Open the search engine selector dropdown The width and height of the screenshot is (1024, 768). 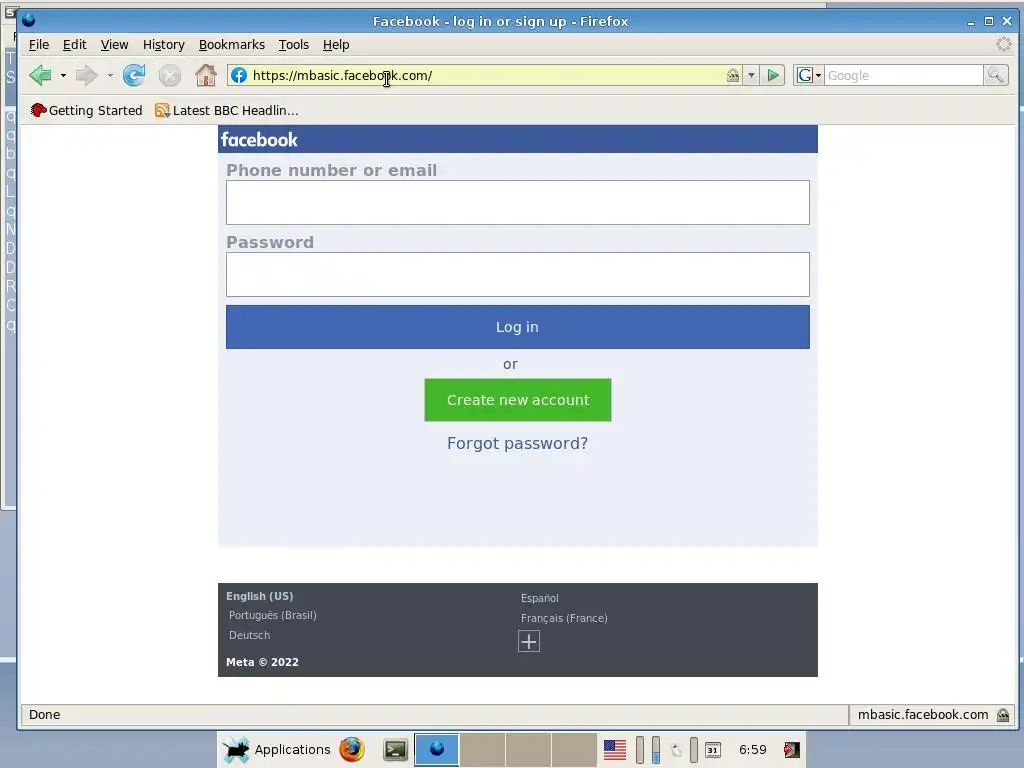(808, 75)
